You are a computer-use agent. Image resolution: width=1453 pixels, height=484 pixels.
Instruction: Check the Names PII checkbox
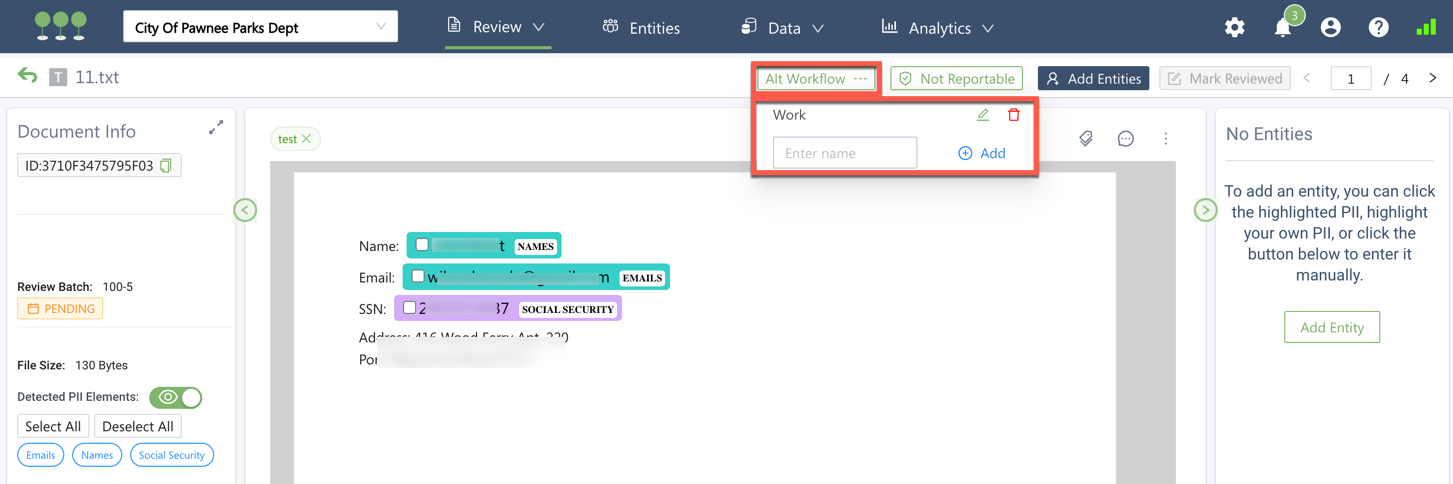click(422, 245)
